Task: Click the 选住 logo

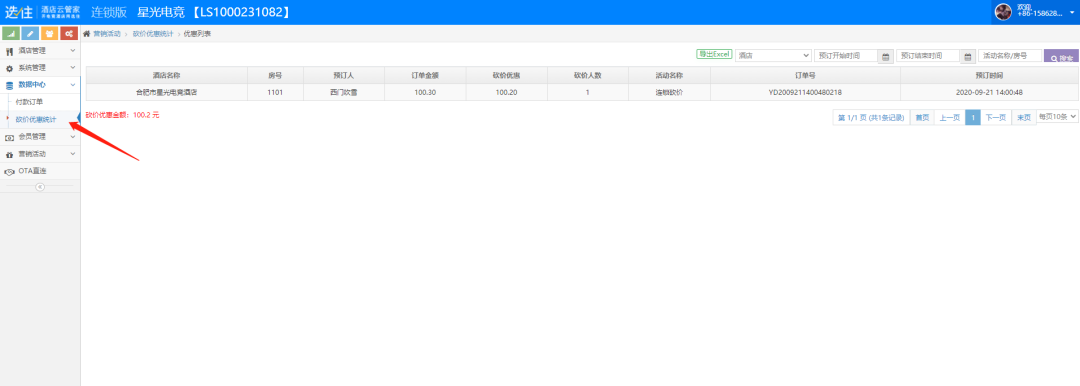Action: 19,12
